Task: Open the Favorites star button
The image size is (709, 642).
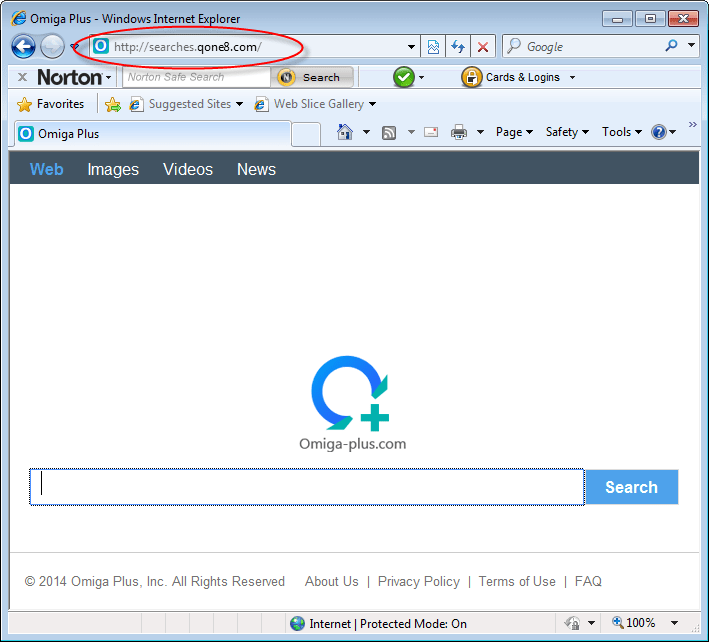Action: [x=50, y=104]
